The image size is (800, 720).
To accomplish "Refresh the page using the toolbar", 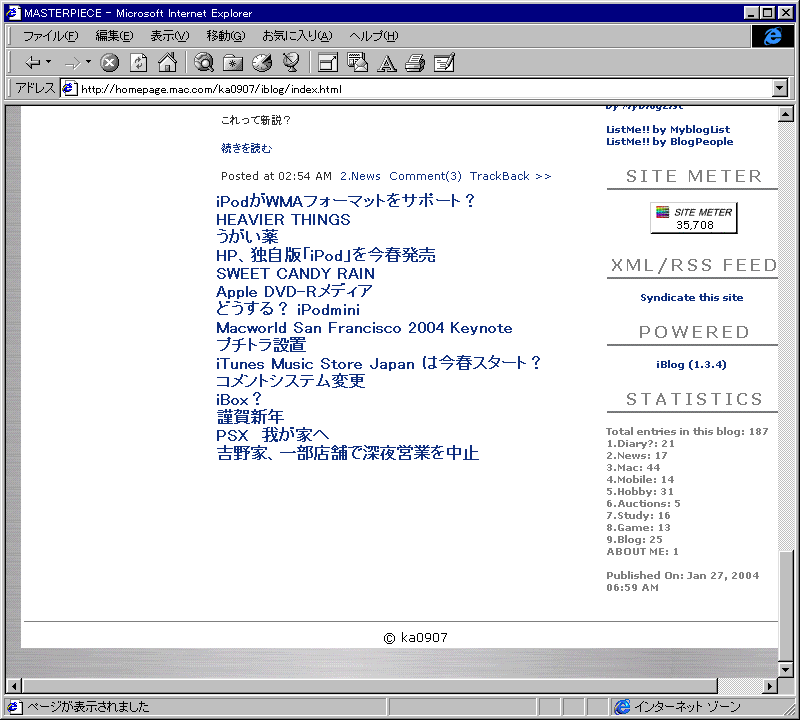I will pos(138,63).
